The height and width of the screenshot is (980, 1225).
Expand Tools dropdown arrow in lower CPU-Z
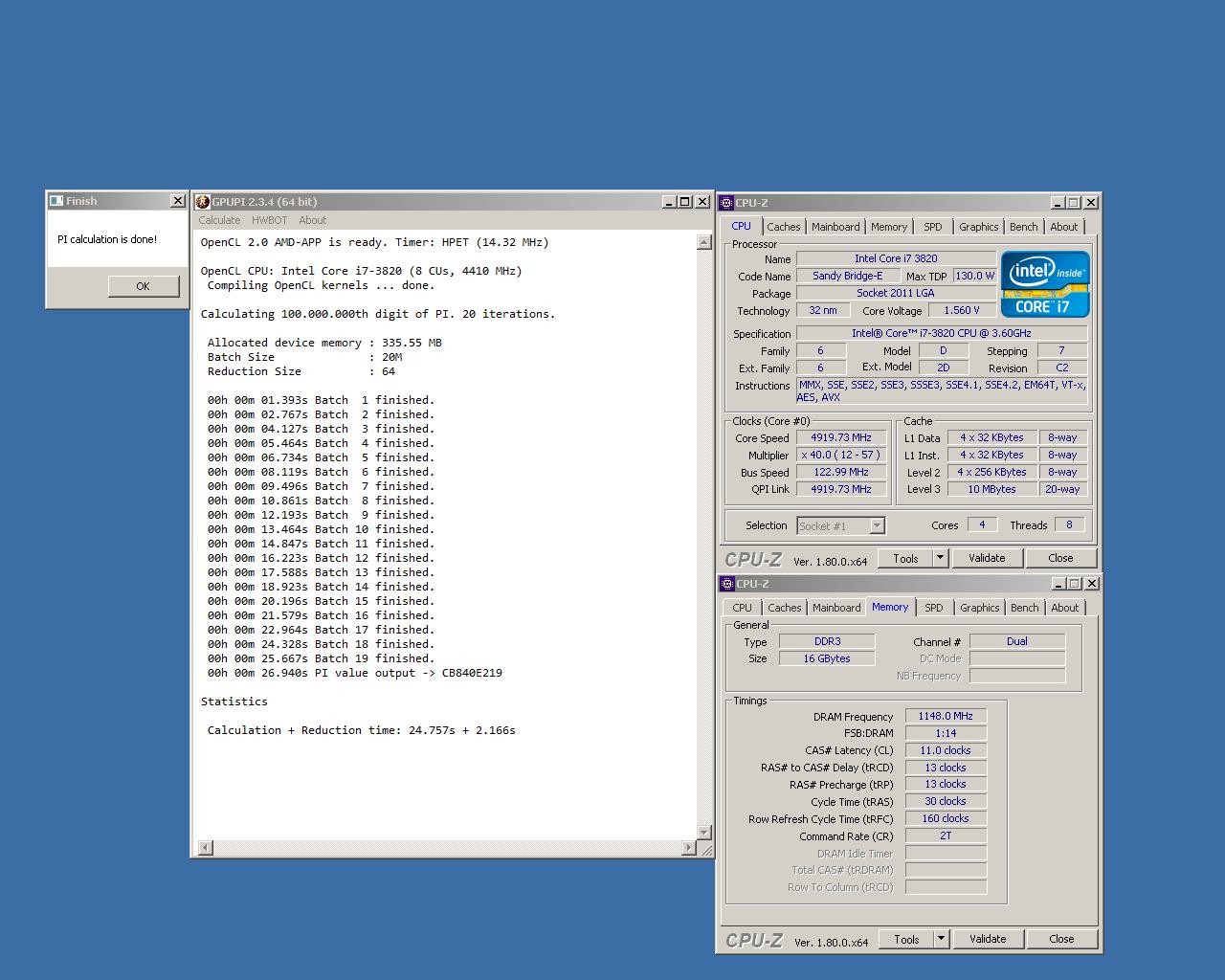(x=941, y=939)
